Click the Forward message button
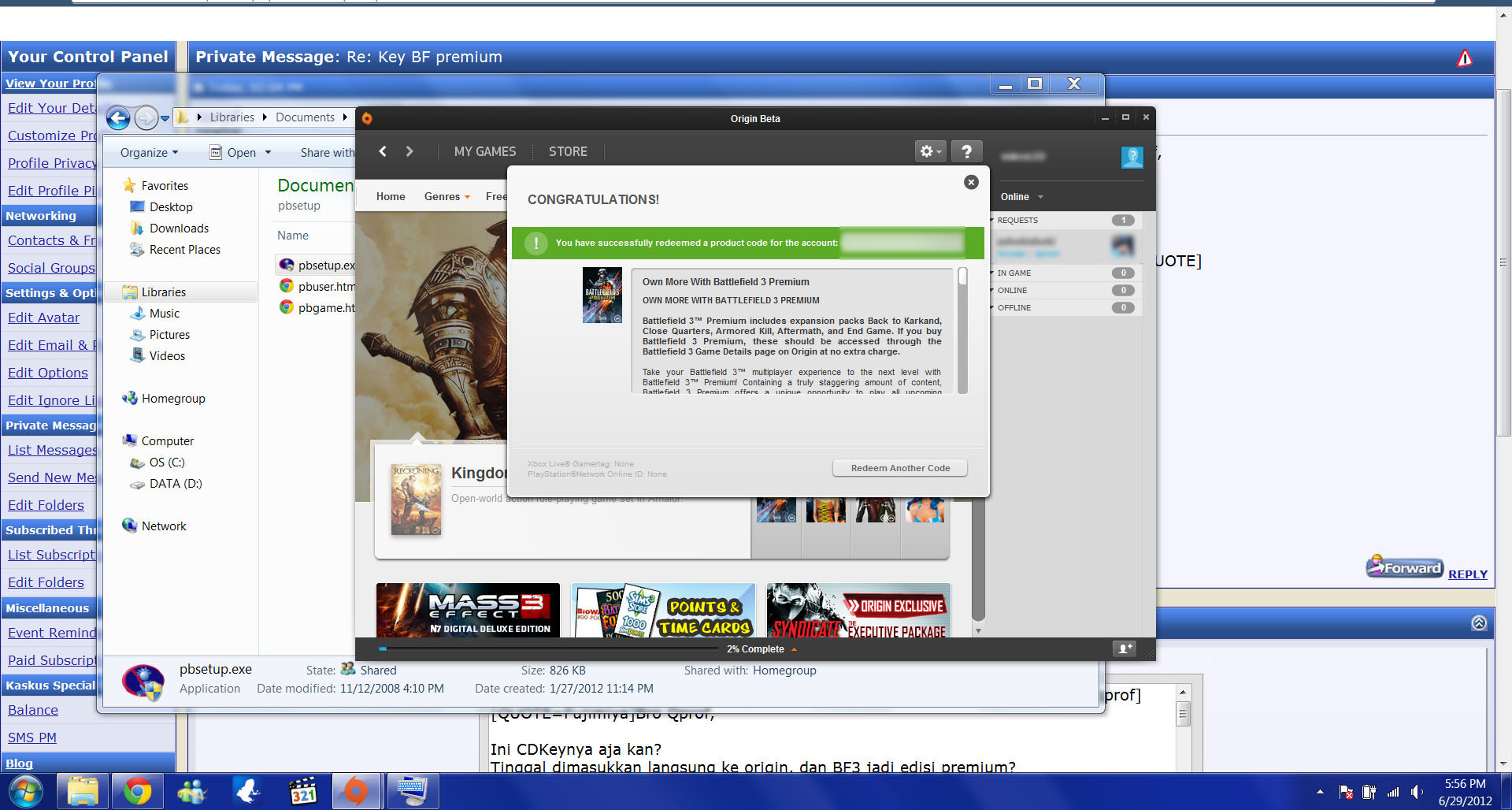1512x810 pixels. [x=1404, y=567]
